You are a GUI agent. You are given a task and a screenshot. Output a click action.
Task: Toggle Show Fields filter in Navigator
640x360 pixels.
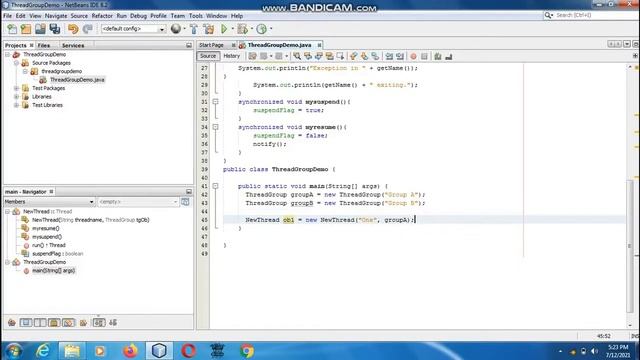26,322
